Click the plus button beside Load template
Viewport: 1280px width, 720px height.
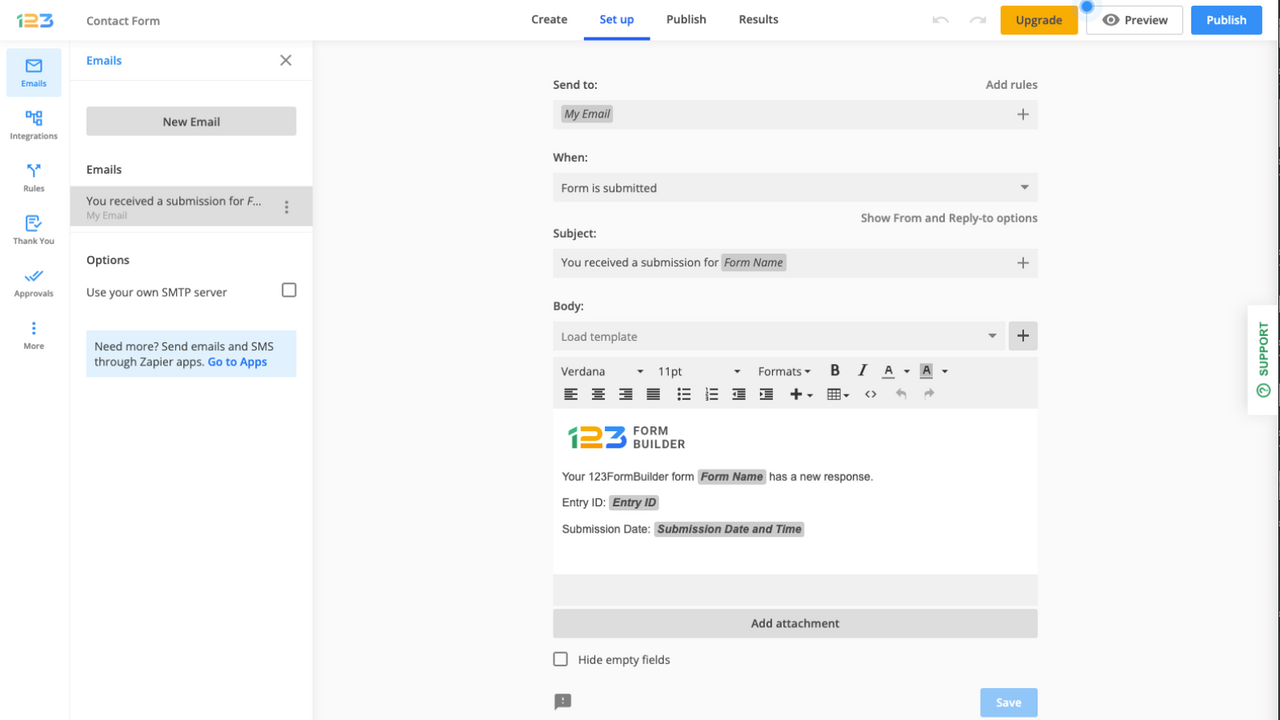[x=1023, y=336]
